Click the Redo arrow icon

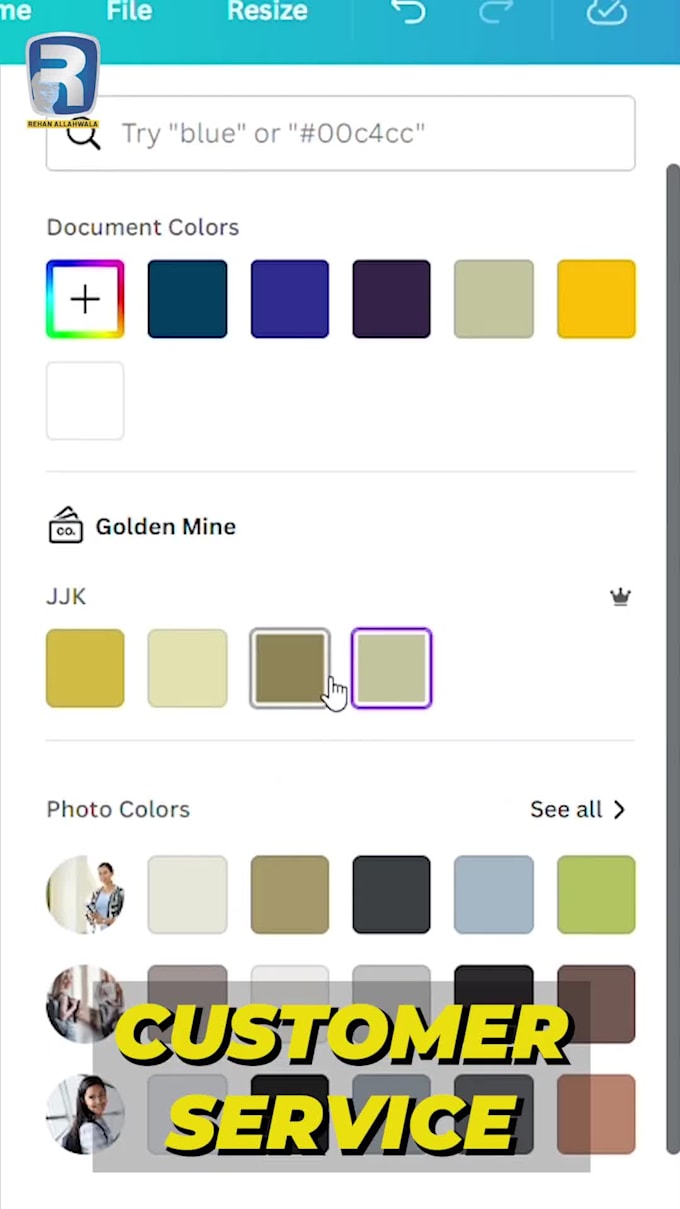point(496,12)
